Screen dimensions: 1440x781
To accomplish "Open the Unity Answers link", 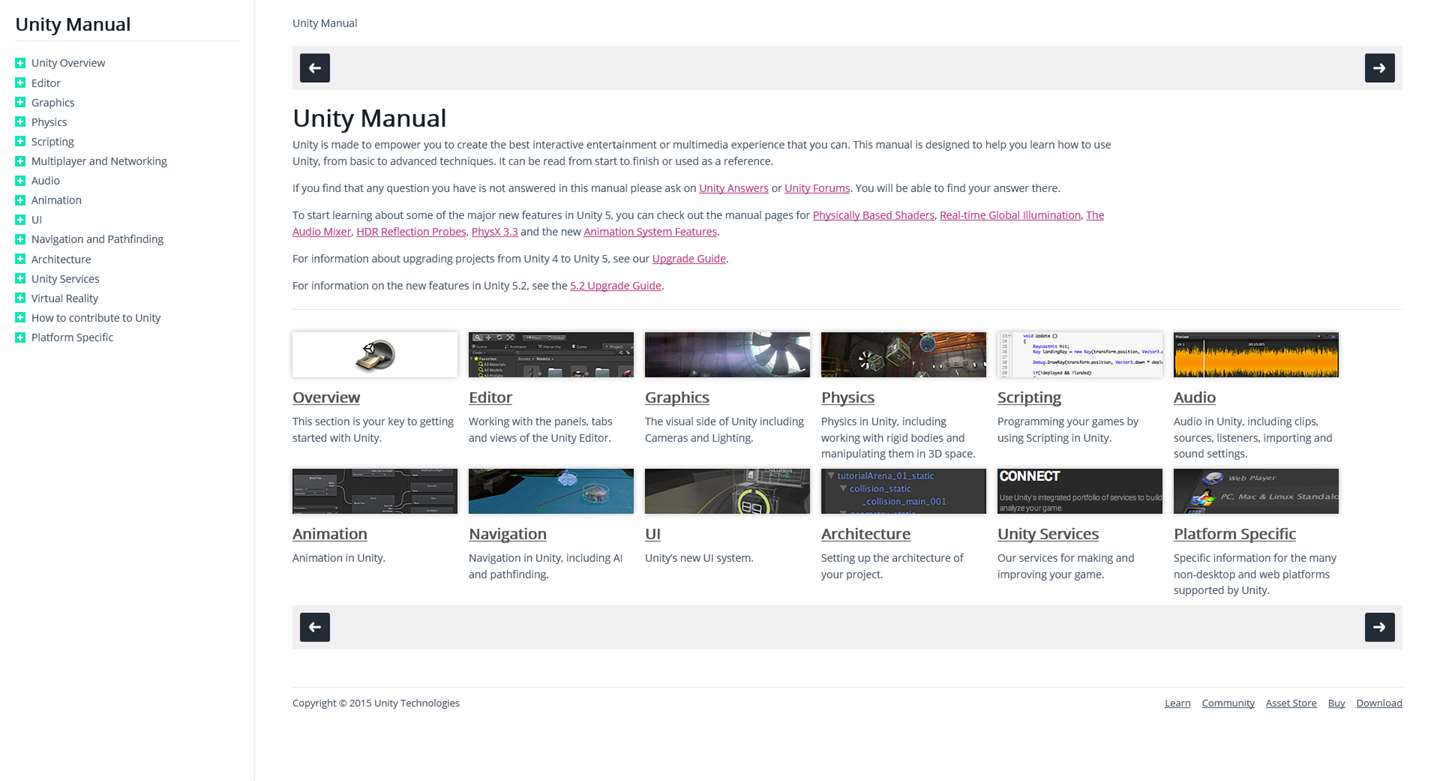I will (734, 188).
